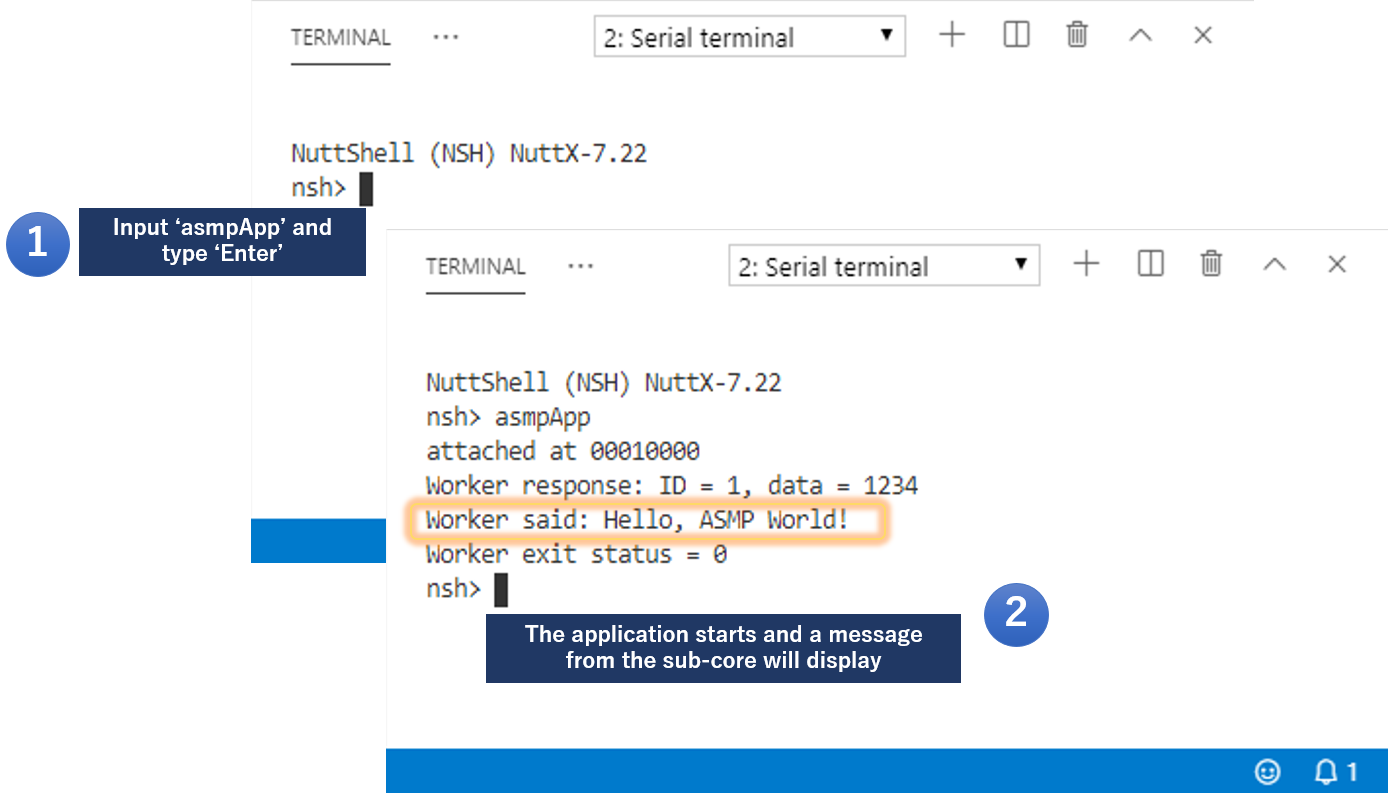Open the upper panel's ellipsis actions menu
The height and width of the screenshot is (793, 1388).
point(446,36)
